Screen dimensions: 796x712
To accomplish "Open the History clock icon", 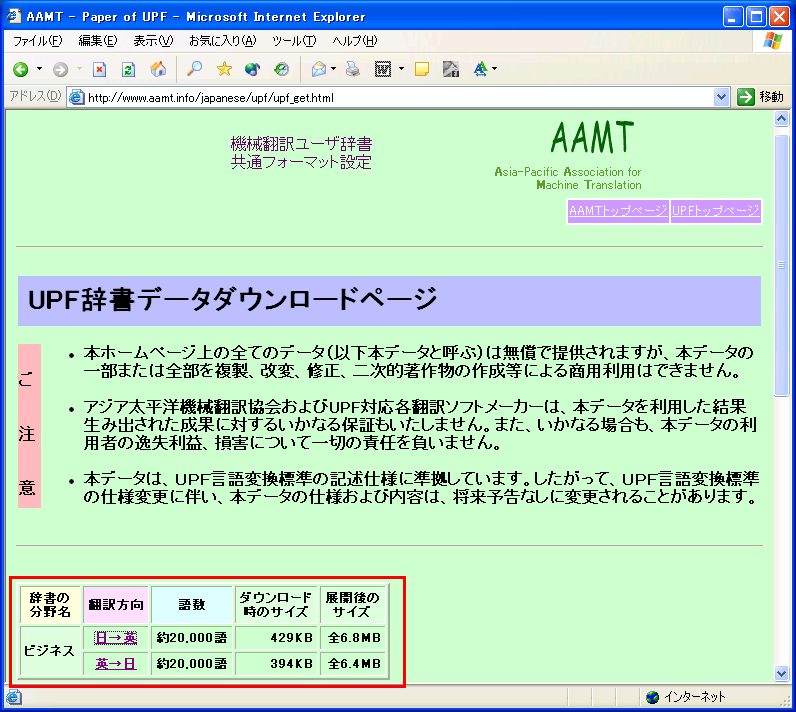I will tap(281, 69).
